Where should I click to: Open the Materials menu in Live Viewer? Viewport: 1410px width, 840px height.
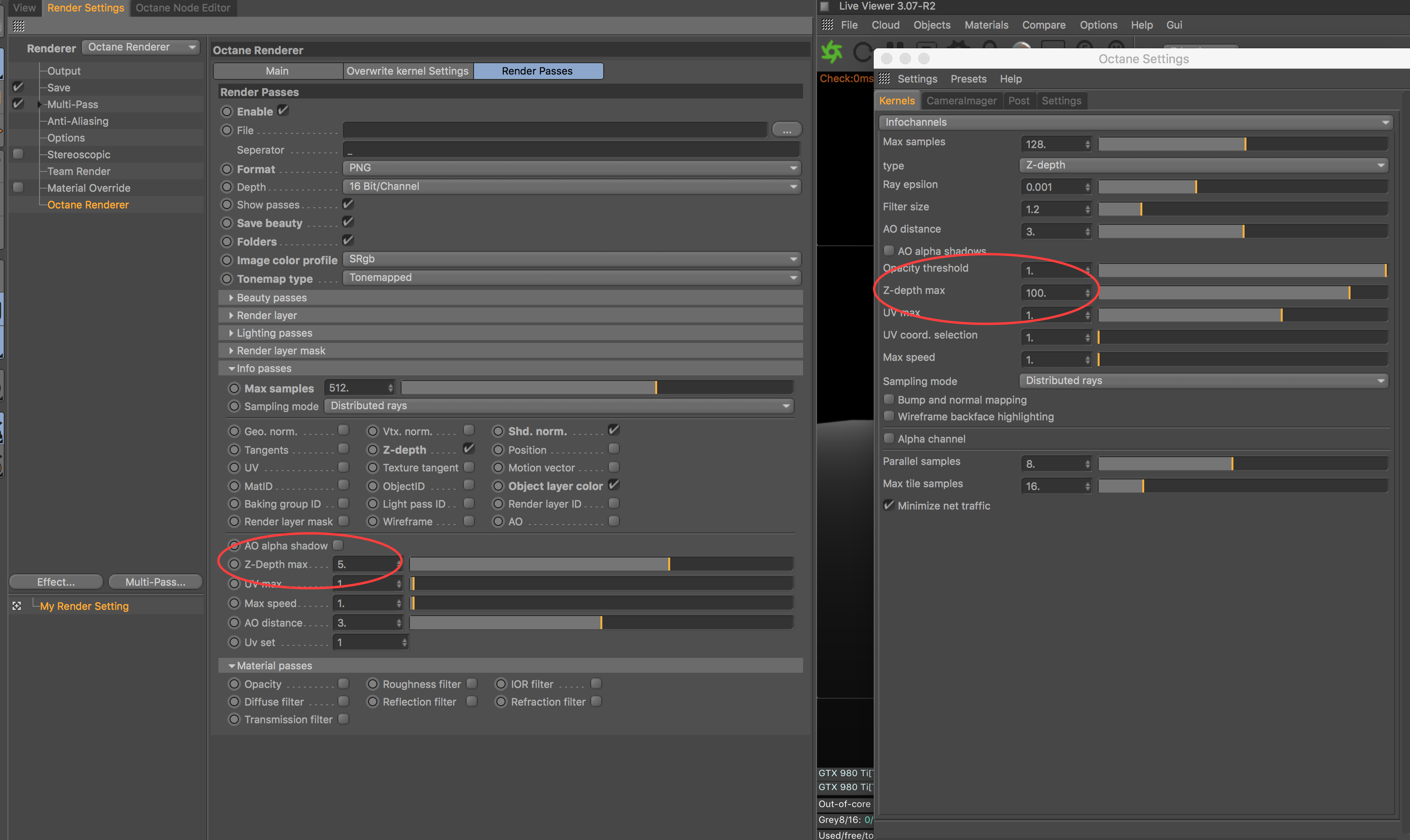pos(986,25)
